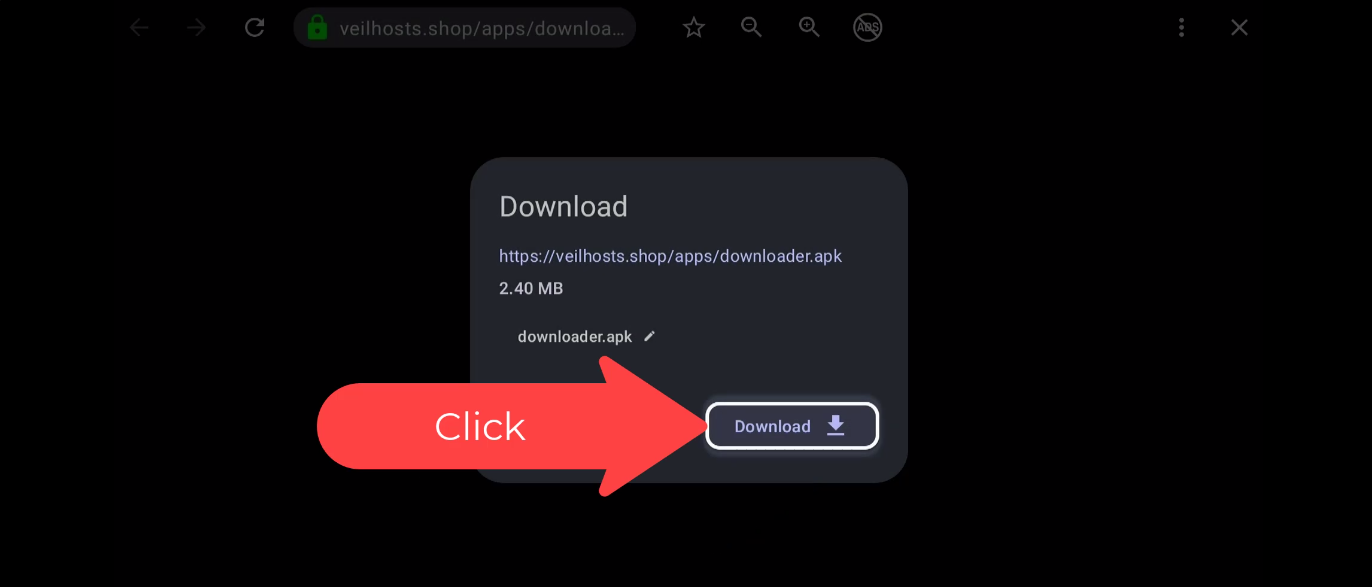Image resolution: width=1372 pixels, height=587 pixels.
Task: Go back using the browser back arrow
Action: click(x=139, y=28)
